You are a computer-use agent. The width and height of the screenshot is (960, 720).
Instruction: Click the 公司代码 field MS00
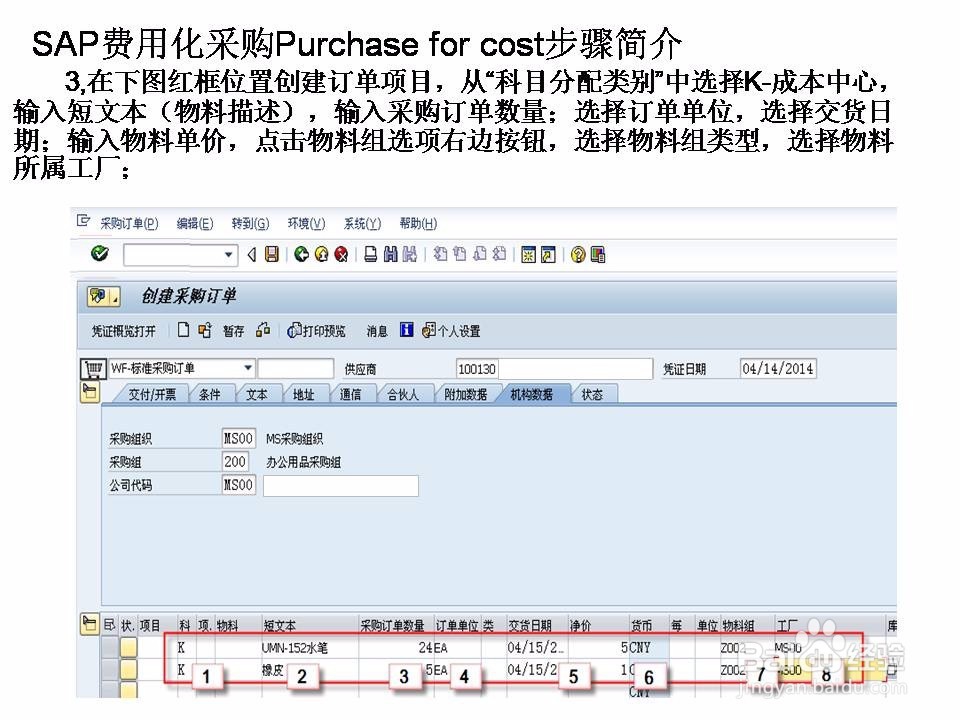click(238, 485)
